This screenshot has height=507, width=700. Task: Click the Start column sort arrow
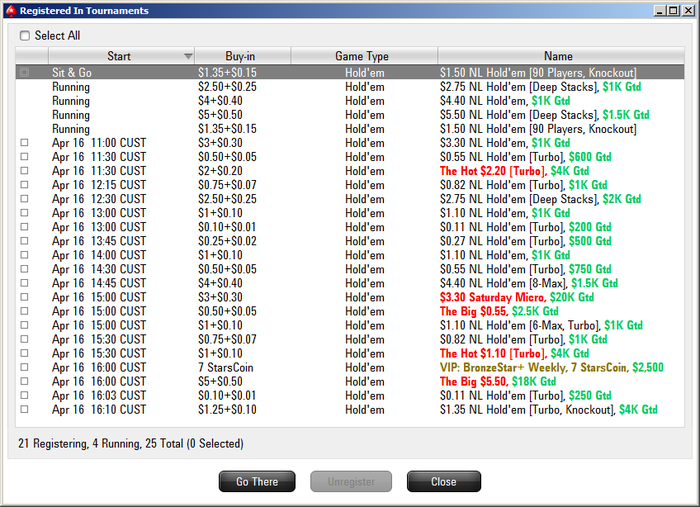click(x=188, y=56)
